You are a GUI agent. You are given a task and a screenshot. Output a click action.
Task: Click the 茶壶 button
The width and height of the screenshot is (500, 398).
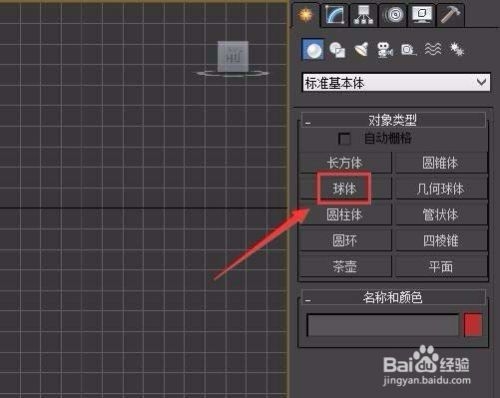(345, 266)
